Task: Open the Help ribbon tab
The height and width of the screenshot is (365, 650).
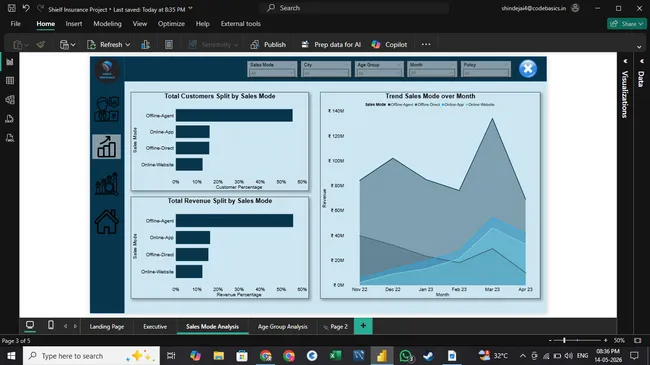Action: pyautogui.click(x=202, y=24)
